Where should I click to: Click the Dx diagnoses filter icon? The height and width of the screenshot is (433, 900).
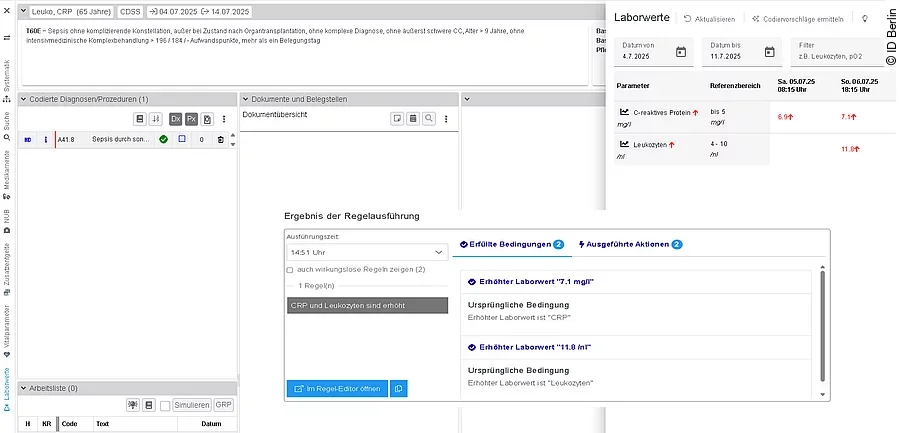(175, 119)
